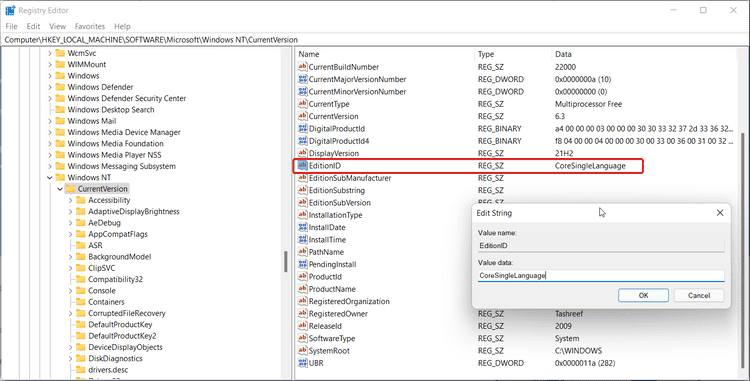
Task: Click the CurrentBuildNumber string value icon
Action: pyautogui.click(x=302, y=67)
